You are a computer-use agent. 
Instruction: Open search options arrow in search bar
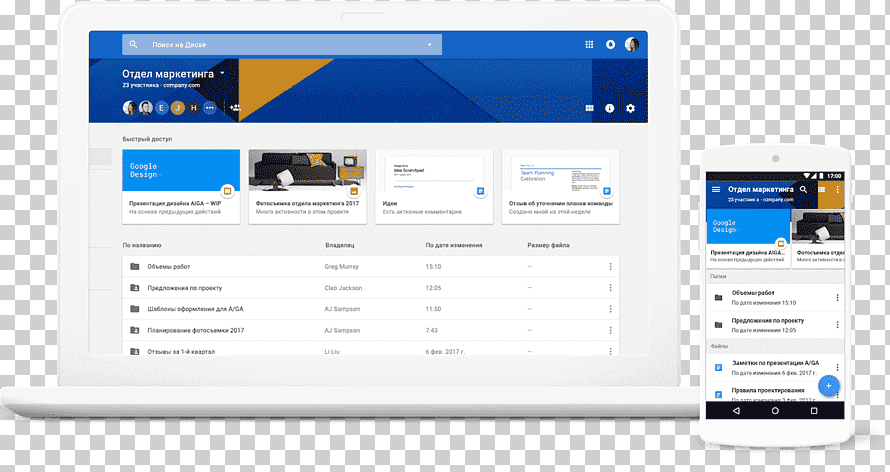pos(430,44)
